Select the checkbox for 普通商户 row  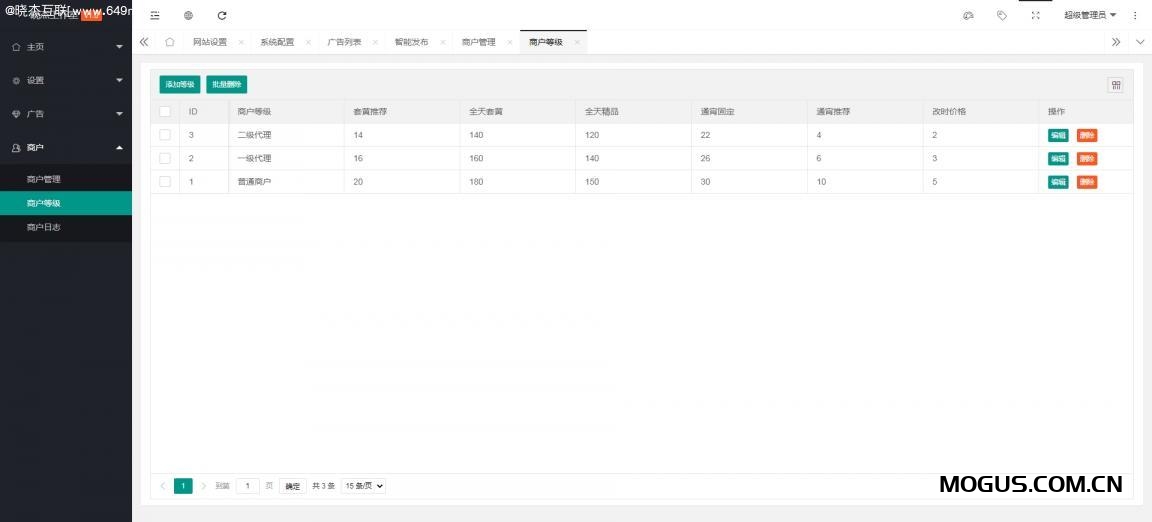(x=165, y=181)
